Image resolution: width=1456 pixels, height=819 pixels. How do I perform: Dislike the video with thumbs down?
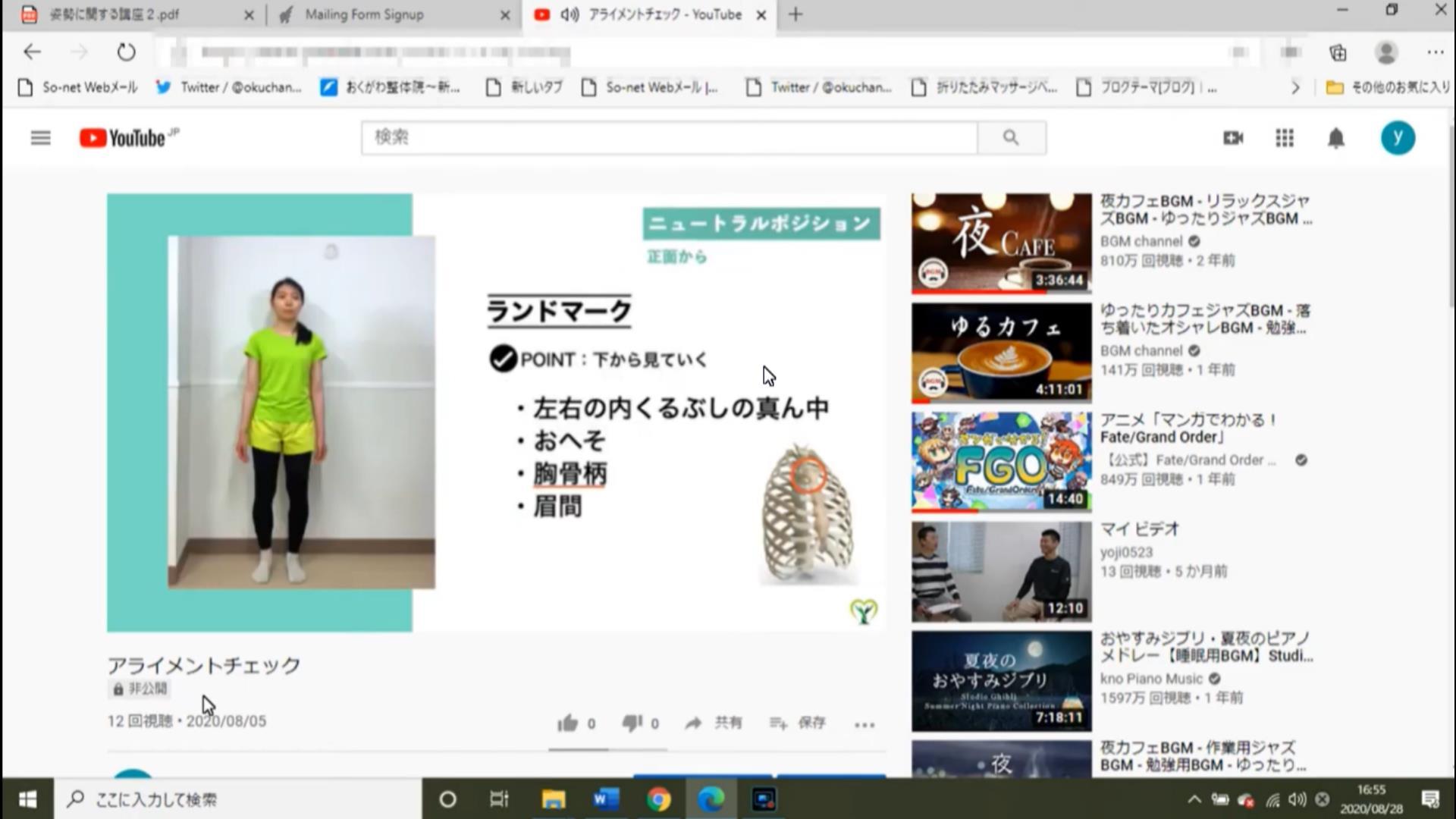point(632,723)
